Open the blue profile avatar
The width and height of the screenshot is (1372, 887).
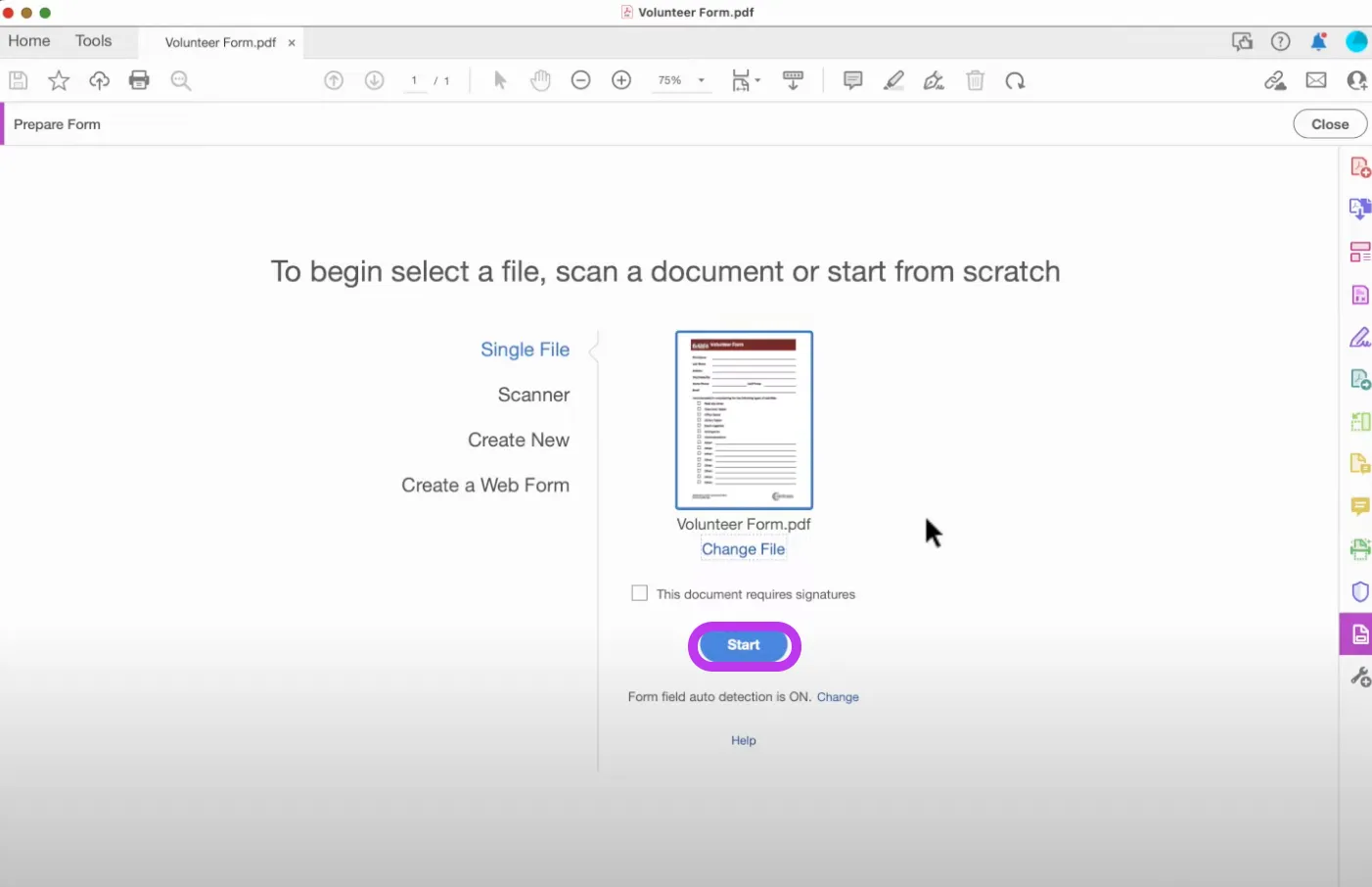click(x=1356, y=41)
